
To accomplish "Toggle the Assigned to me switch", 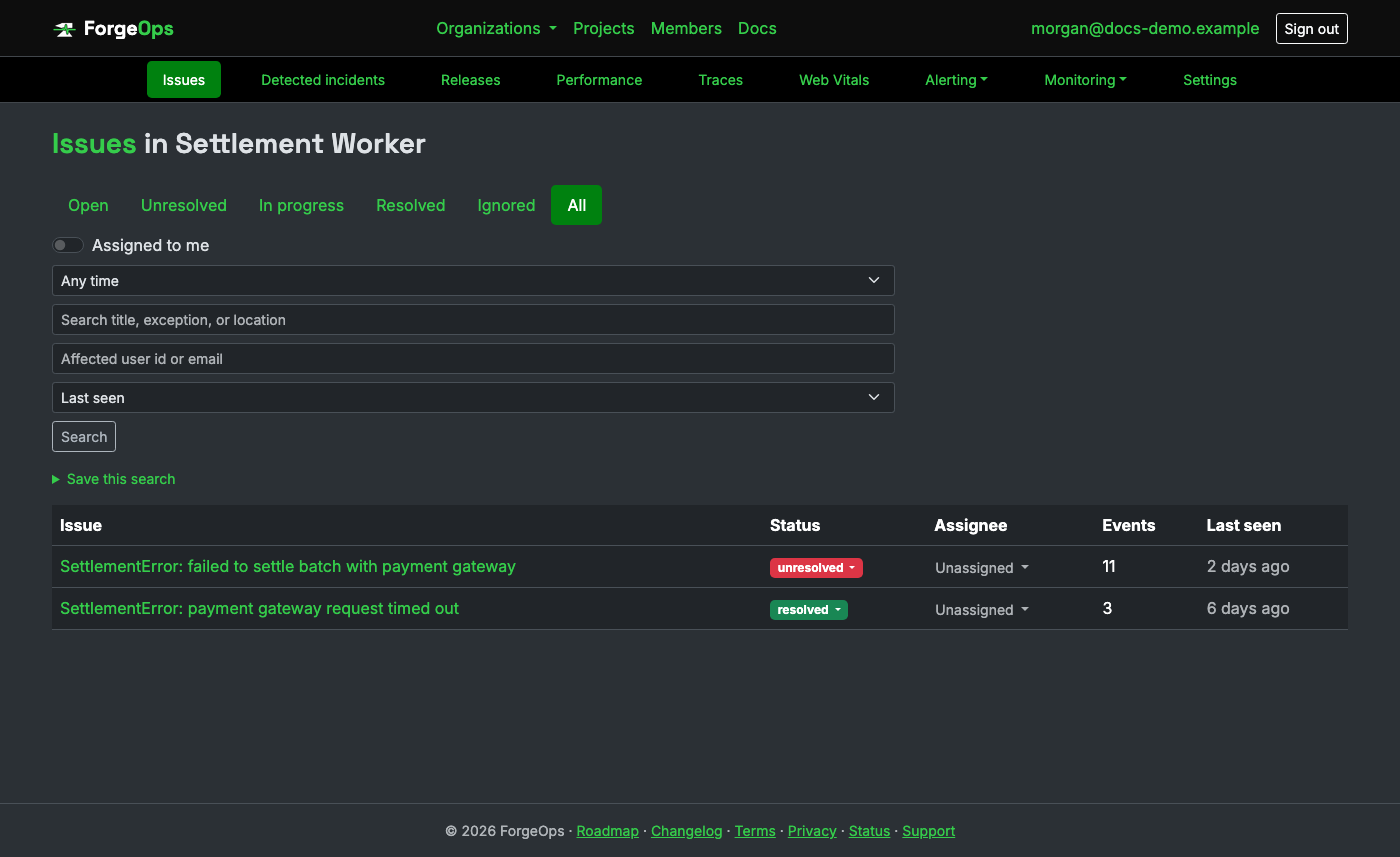I will pyautogui.click(x=68, y=245).
